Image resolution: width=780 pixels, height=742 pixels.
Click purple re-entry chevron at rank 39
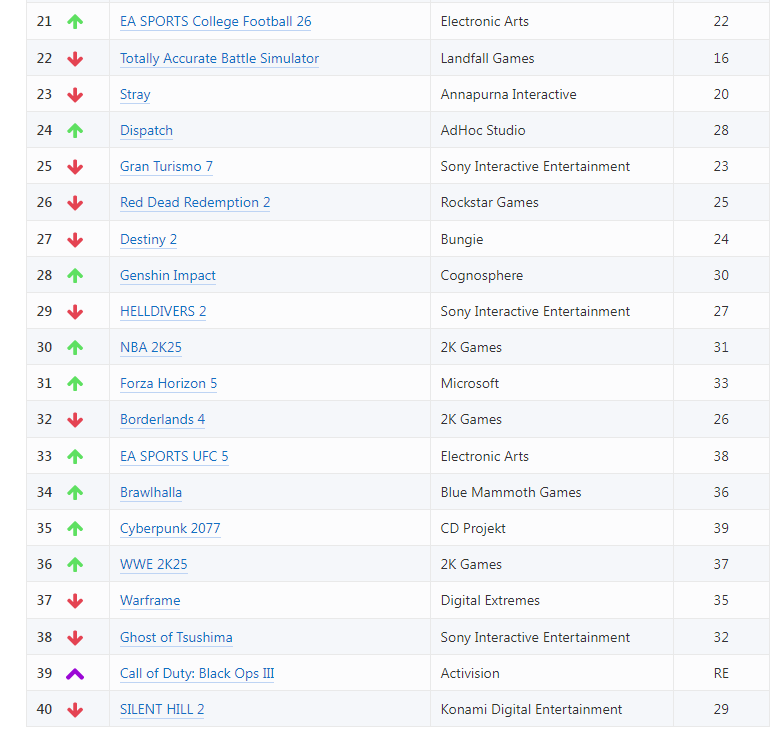75,674
